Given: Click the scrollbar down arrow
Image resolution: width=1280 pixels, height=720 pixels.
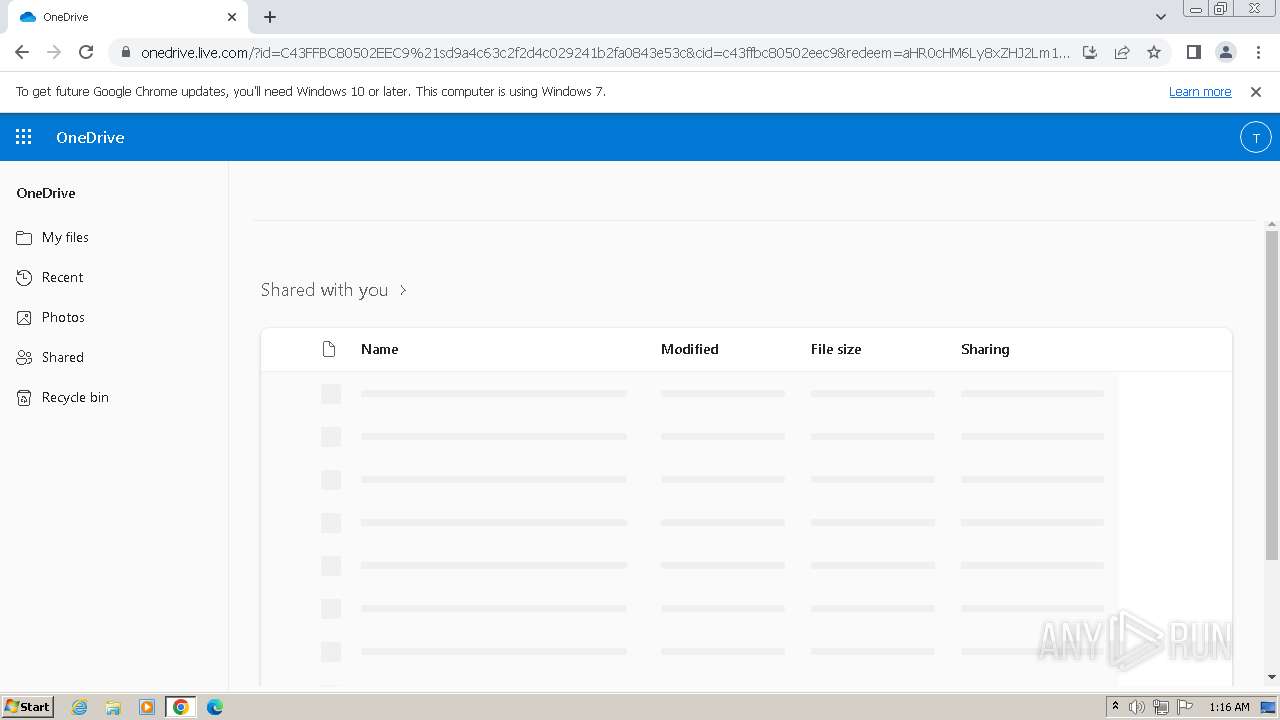Looking at the screenshot, I should [x=1272, y=677].
